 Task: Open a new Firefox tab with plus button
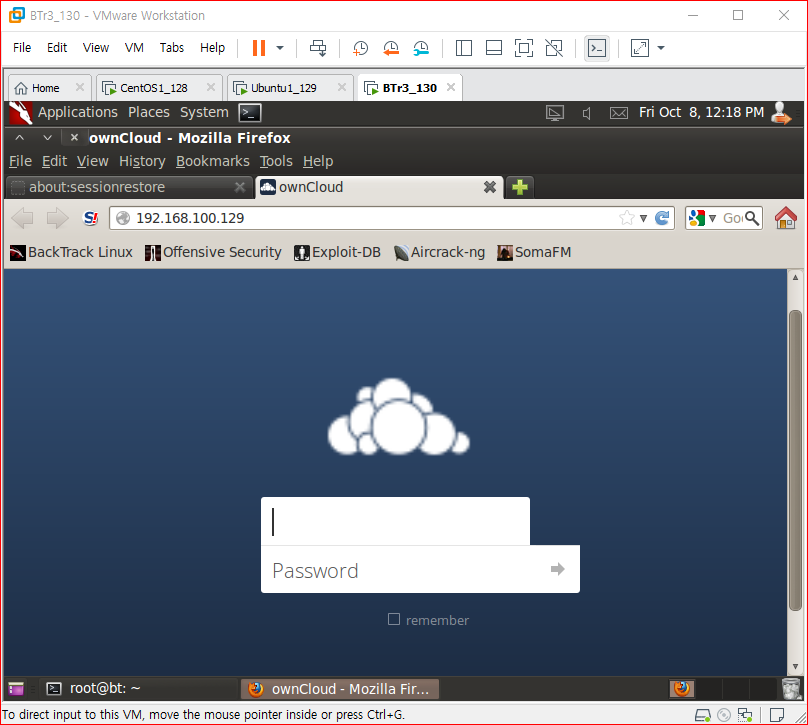click(x=520, y=187)
